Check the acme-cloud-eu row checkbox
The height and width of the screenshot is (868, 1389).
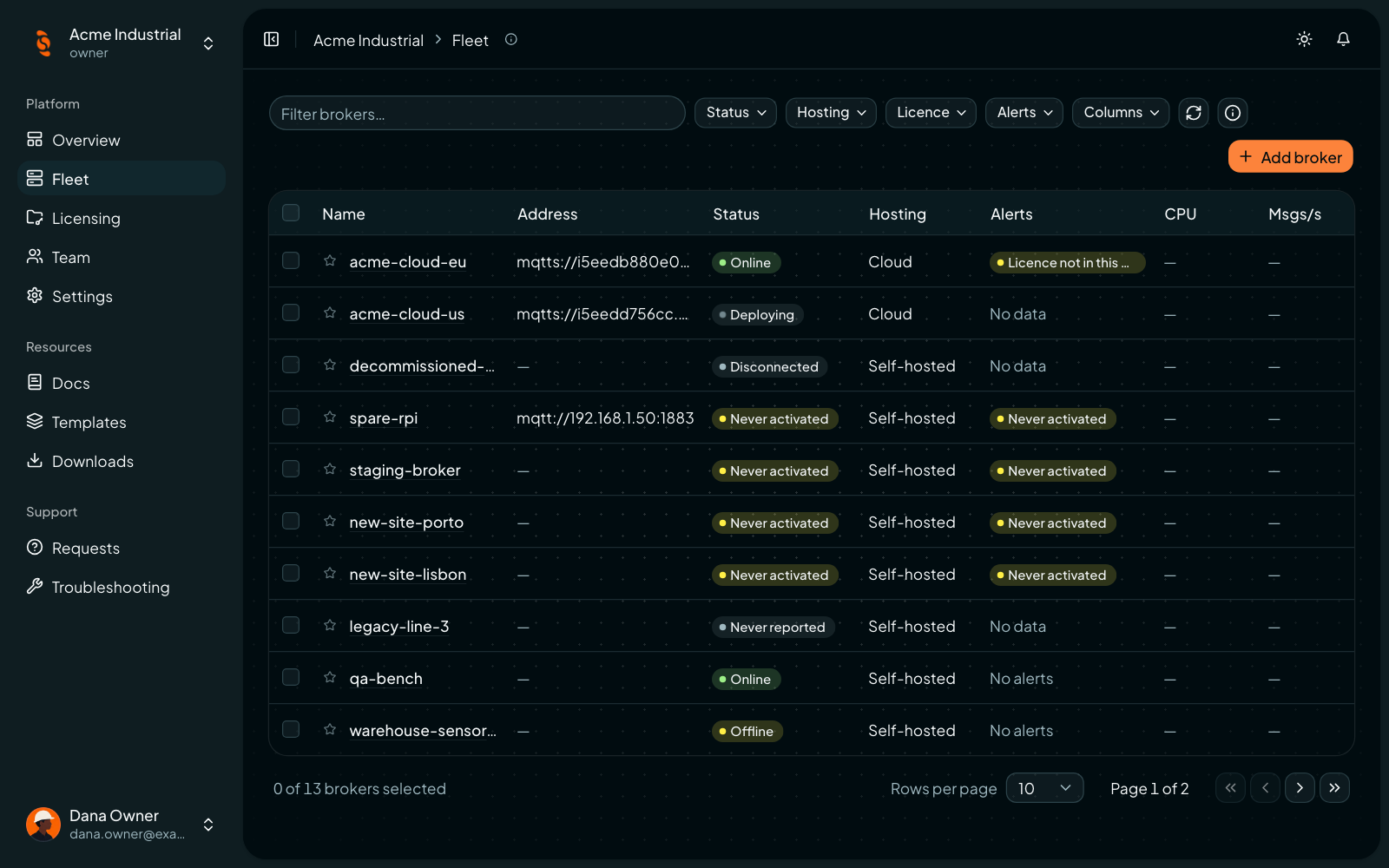coord(291,260)
